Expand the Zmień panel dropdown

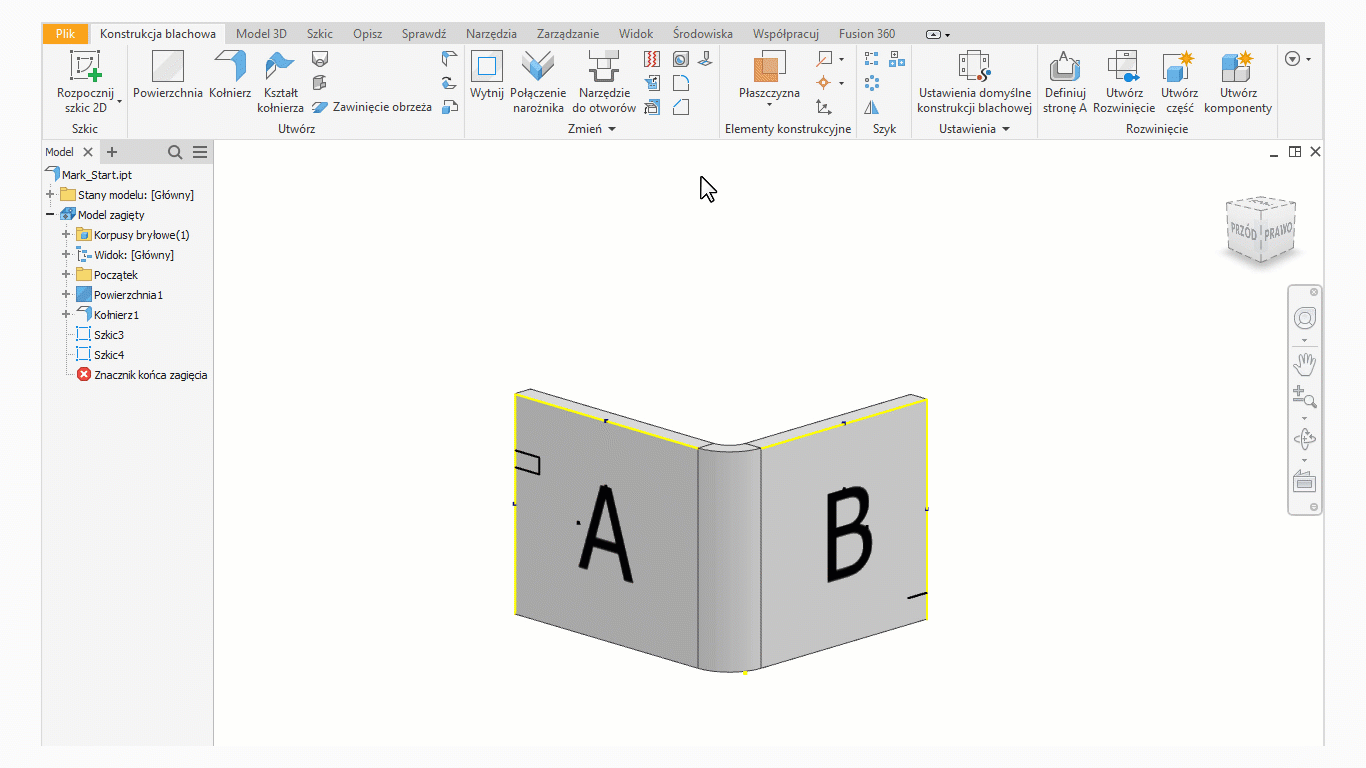[613, 129]
